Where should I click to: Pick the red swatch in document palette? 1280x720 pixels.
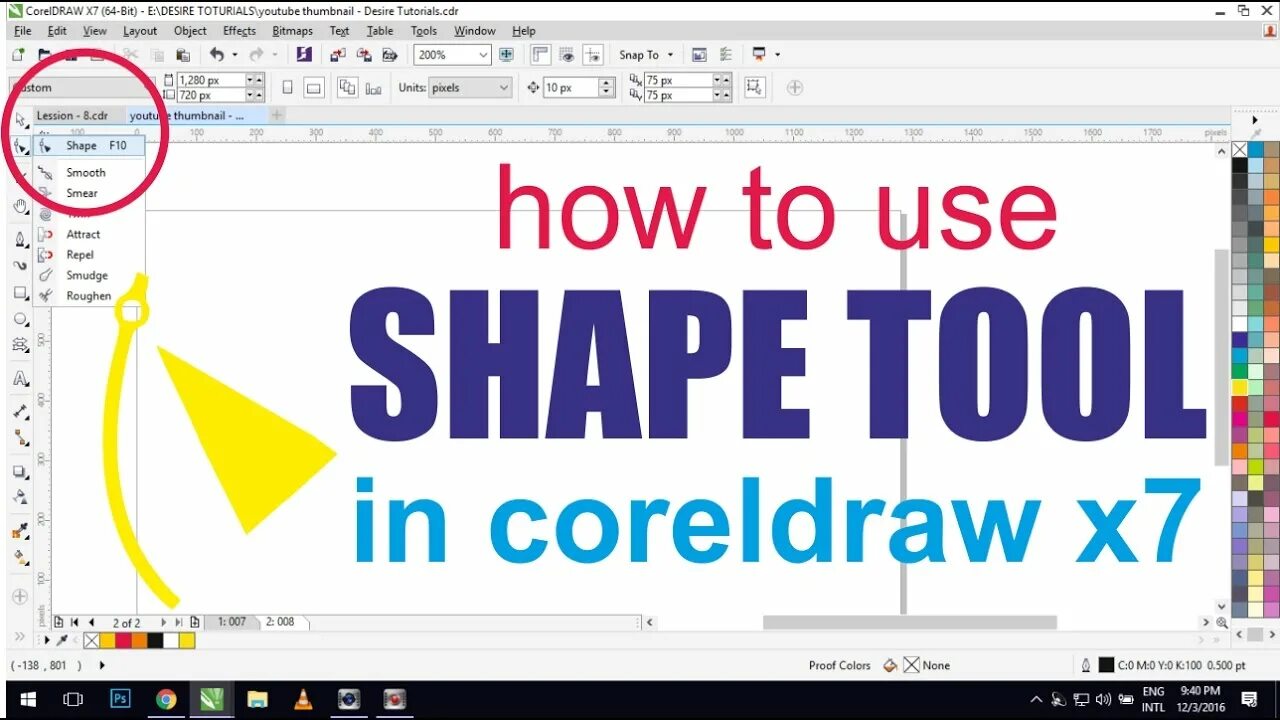123,641
